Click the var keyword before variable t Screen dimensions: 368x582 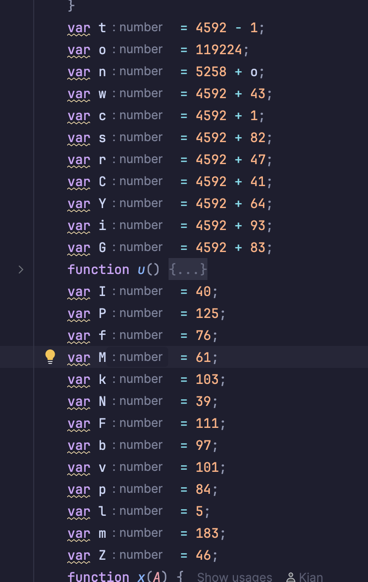(79, 28)
